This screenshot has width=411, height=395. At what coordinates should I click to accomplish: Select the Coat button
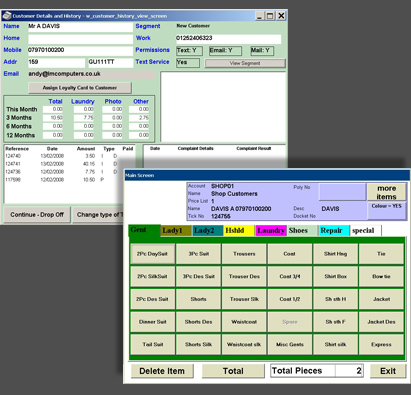pos(290,254)
